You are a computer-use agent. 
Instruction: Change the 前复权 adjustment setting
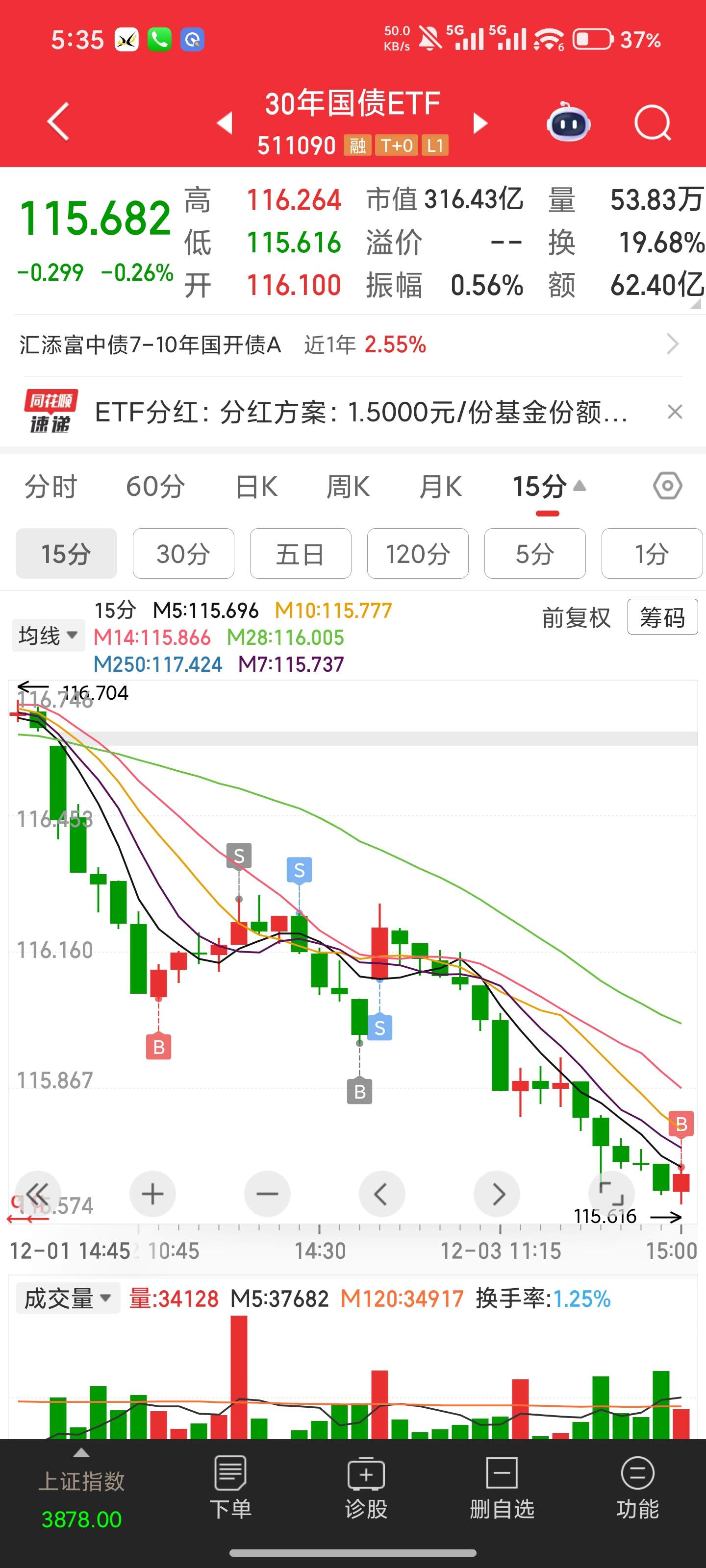pyautogui.click(x=576, y=618)
